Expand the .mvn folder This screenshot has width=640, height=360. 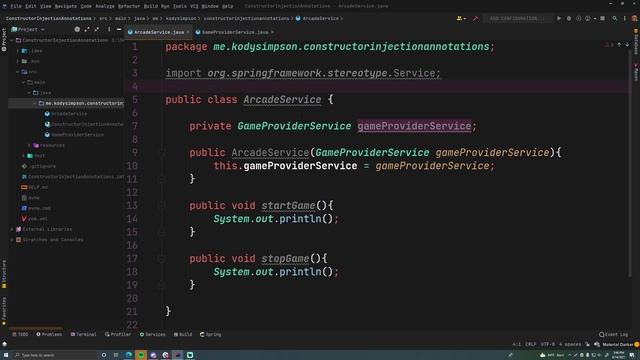(18, 61)
